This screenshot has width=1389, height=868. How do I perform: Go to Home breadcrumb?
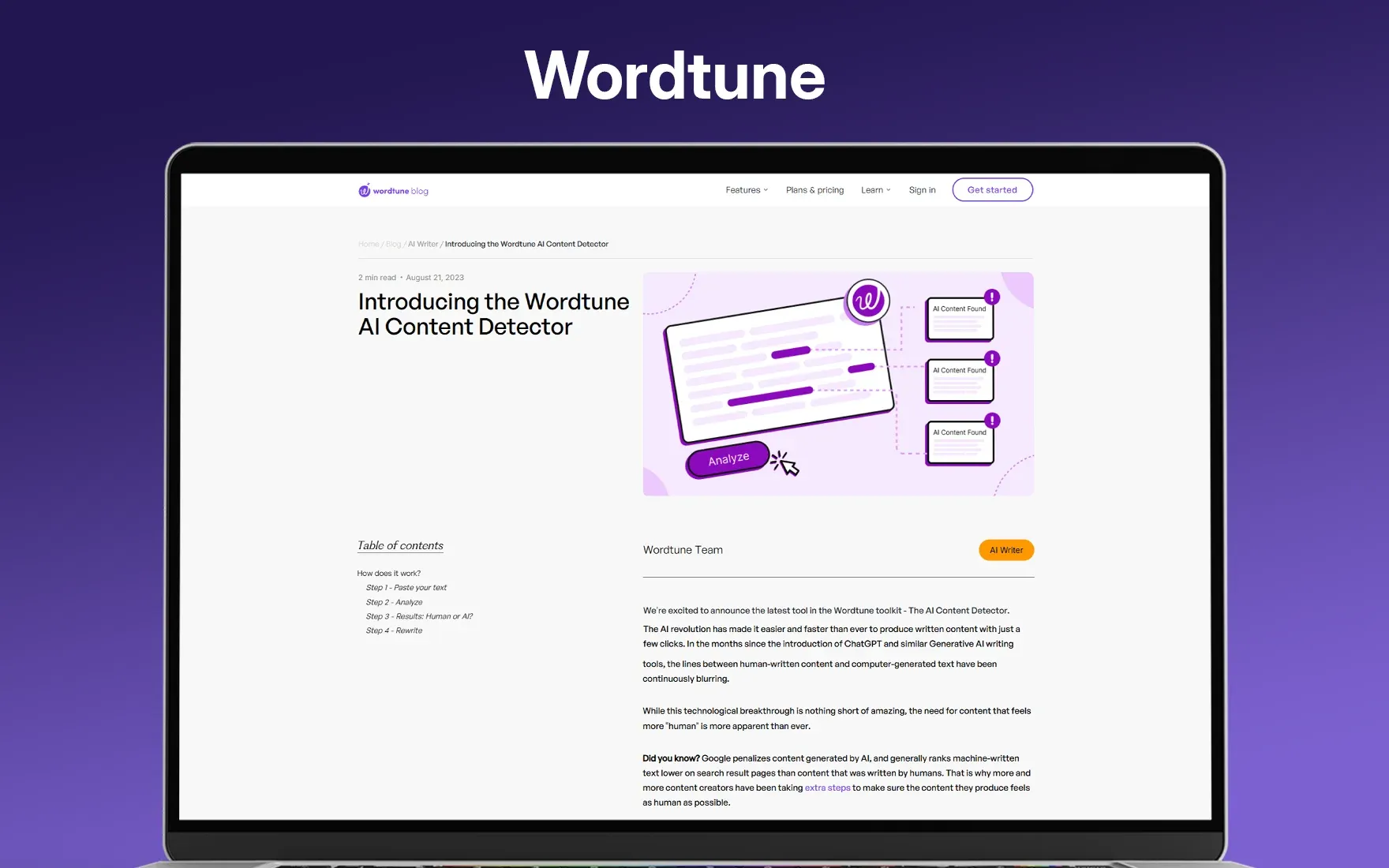(x=369, y=245)
